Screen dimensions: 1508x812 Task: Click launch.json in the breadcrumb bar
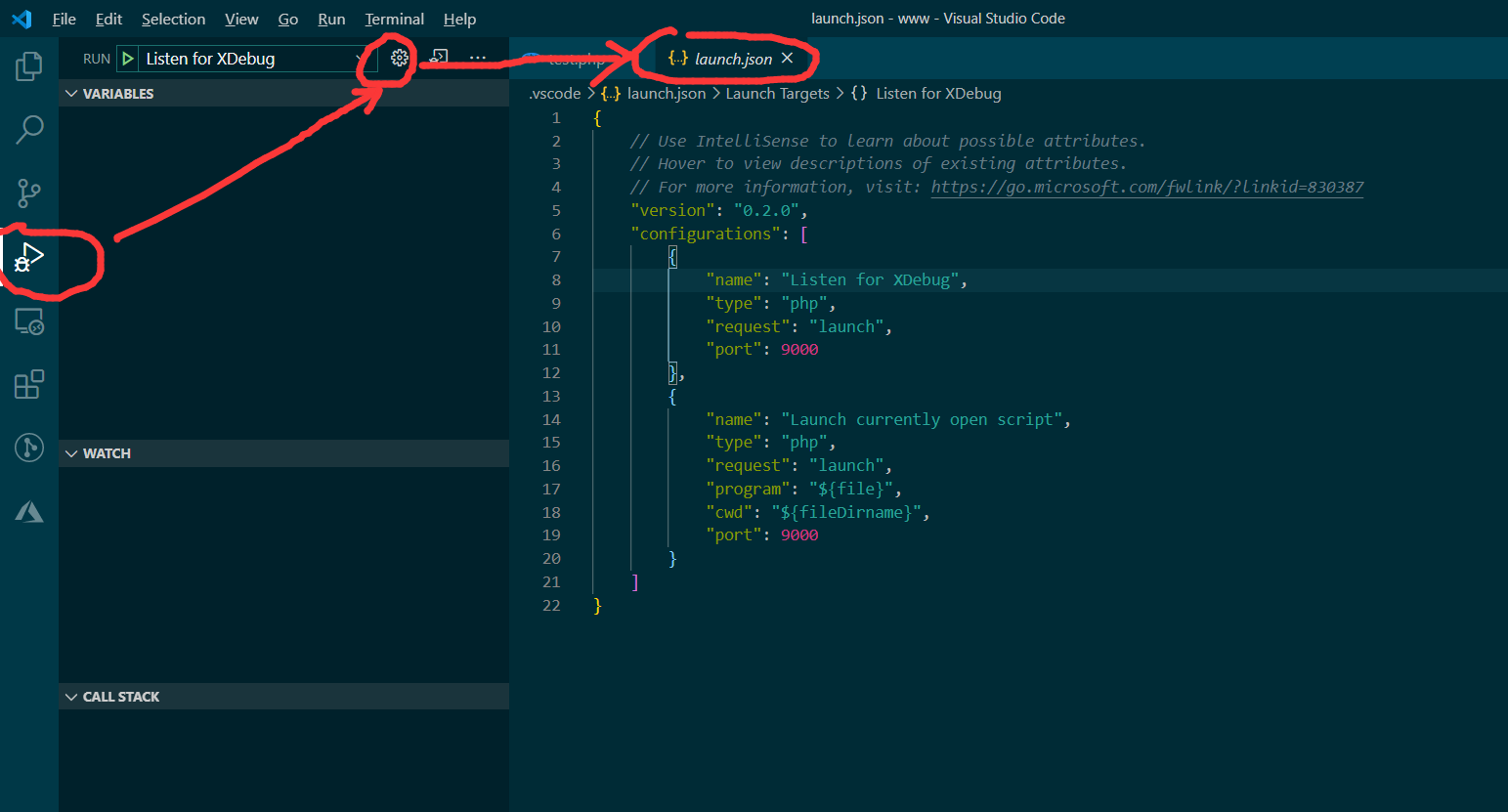665,93
